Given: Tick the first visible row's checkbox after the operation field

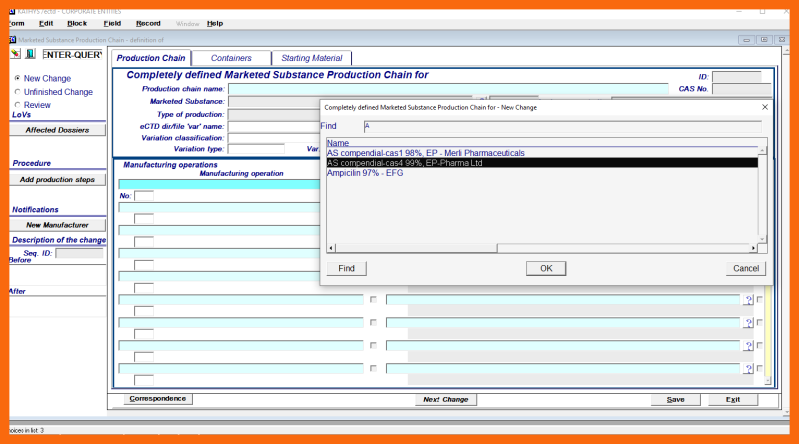Looking at the screenshot, I should [x=373, y=299].
